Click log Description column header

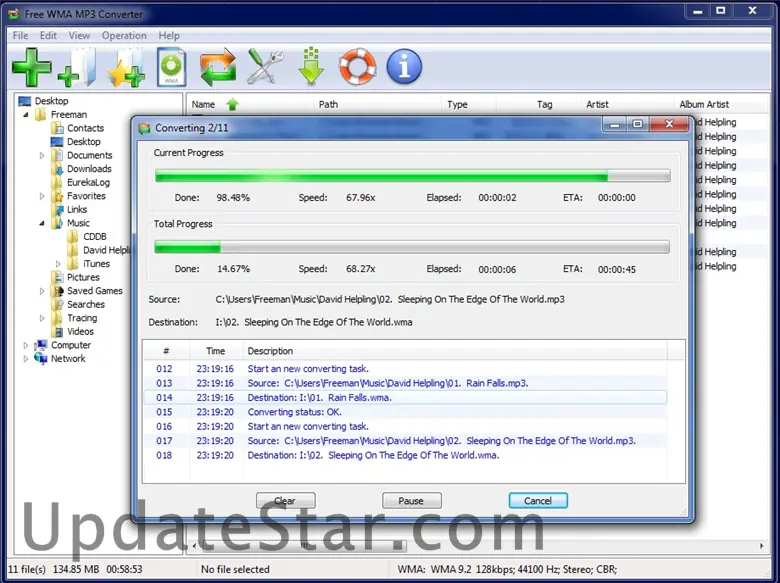pyautogui.click(x=455, y=351)
